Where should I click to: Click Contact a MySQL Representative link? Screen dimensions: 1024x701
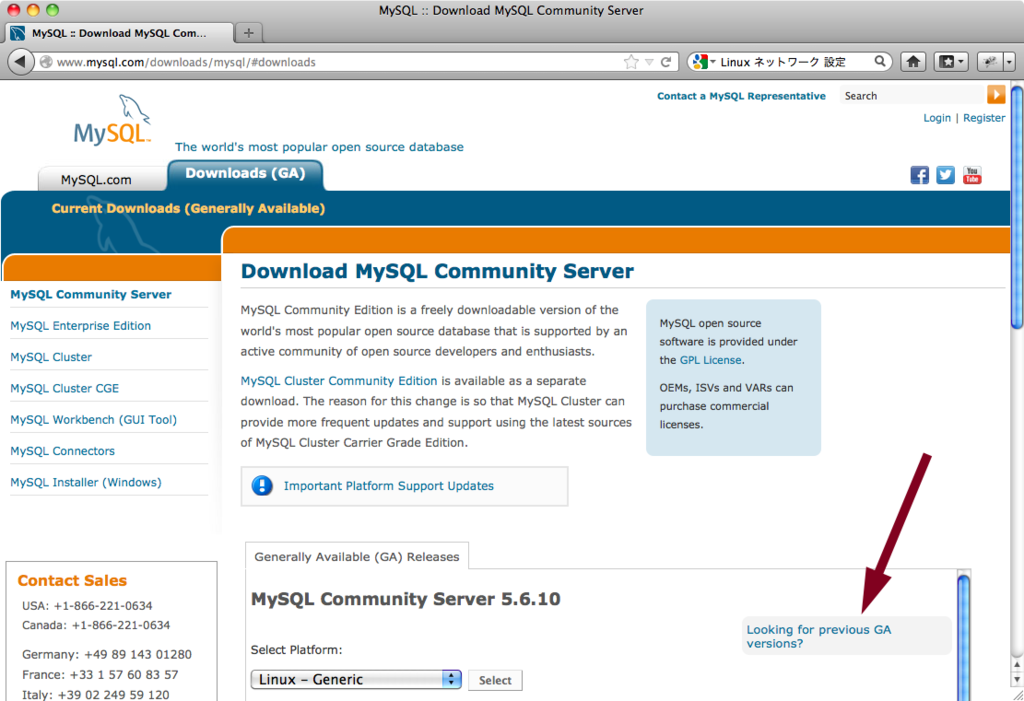pos(741,96)
